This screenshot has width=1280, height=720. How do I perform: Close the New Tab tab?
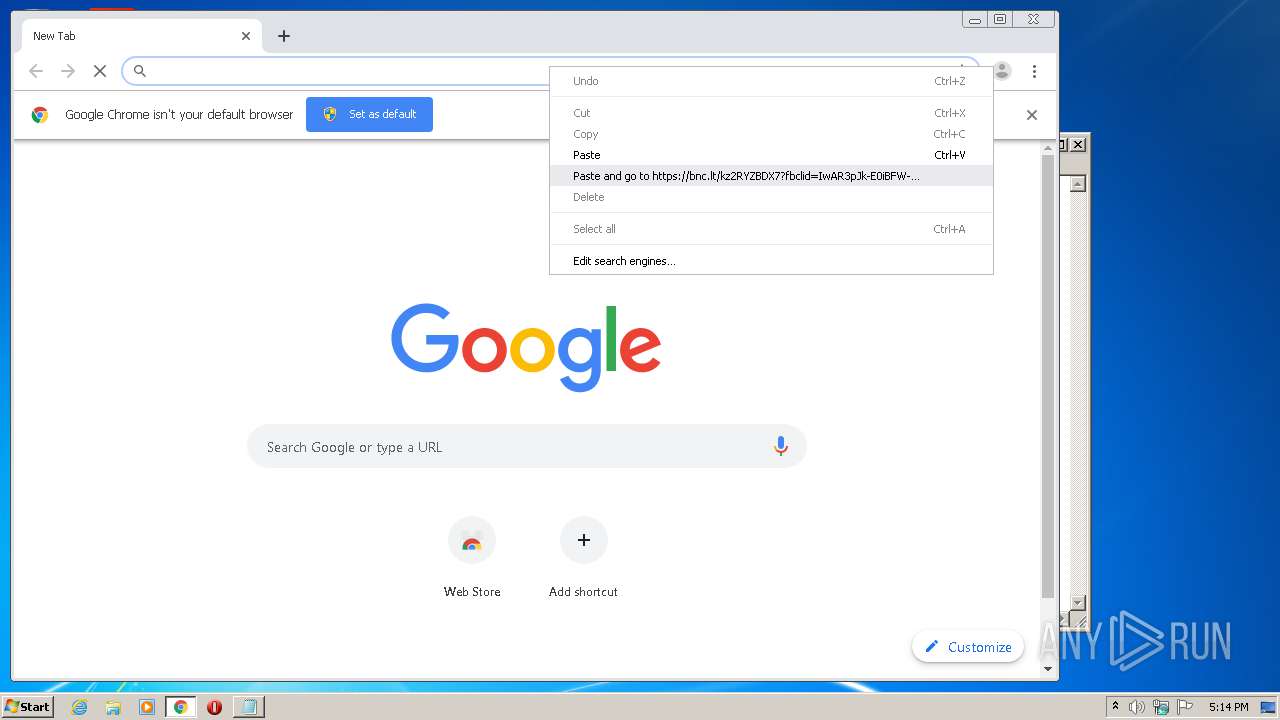[246, 36]
